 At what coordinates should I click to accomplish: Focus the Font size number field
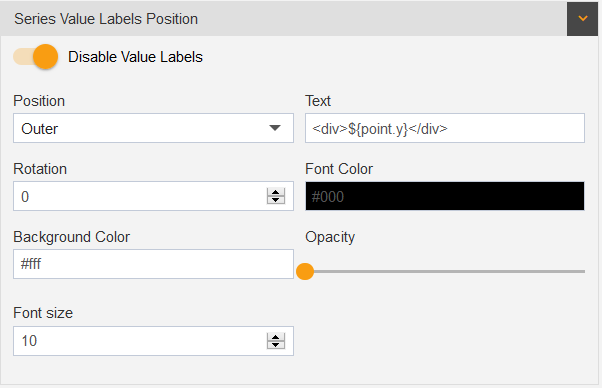[x=153, y=341]
